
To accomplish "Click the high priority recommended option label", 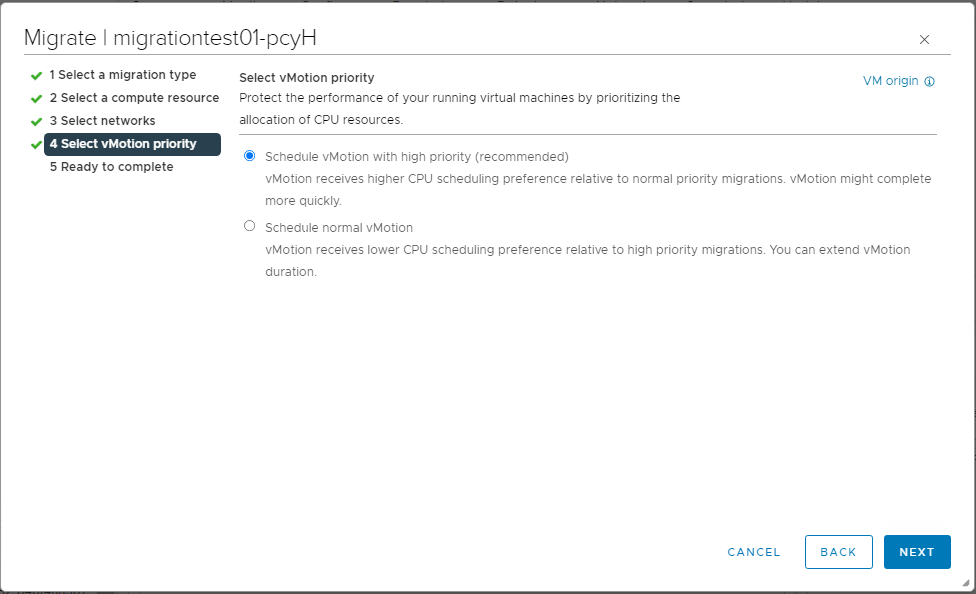I will pyautogui.click(x=416, y=157).
